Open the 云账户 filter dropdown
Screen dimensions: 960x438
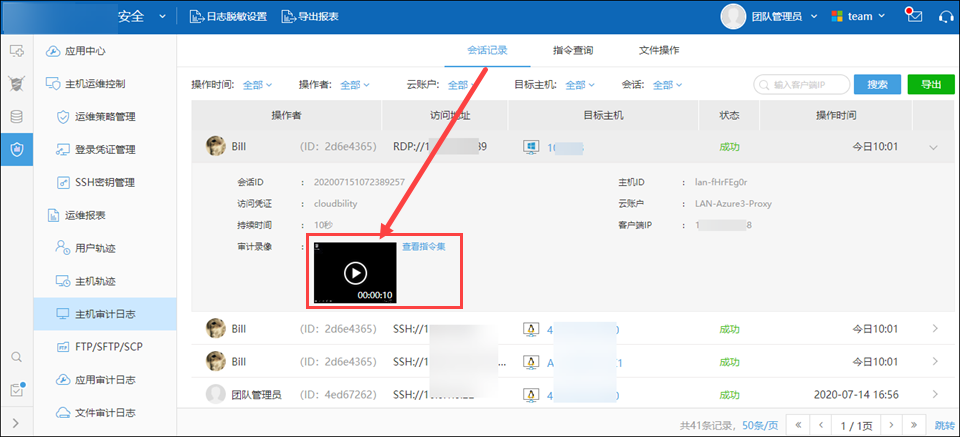click(x=462, y=85)
